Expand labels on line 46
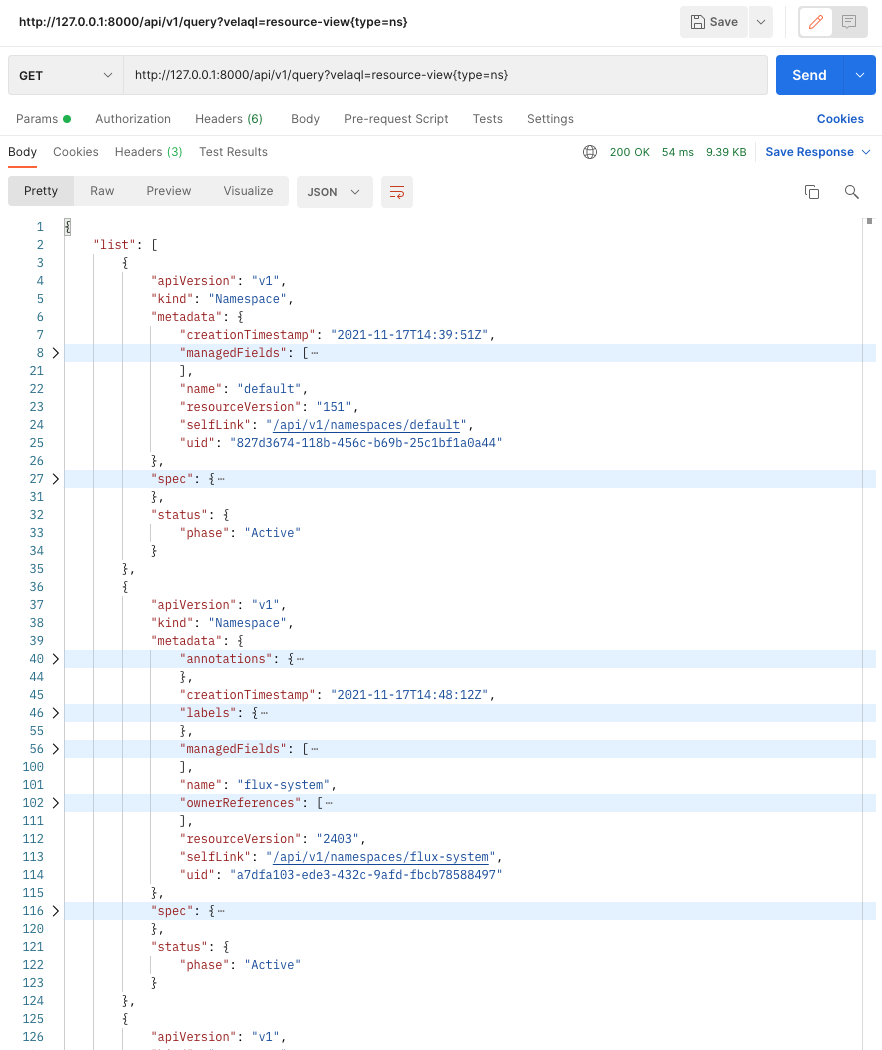 56,713
